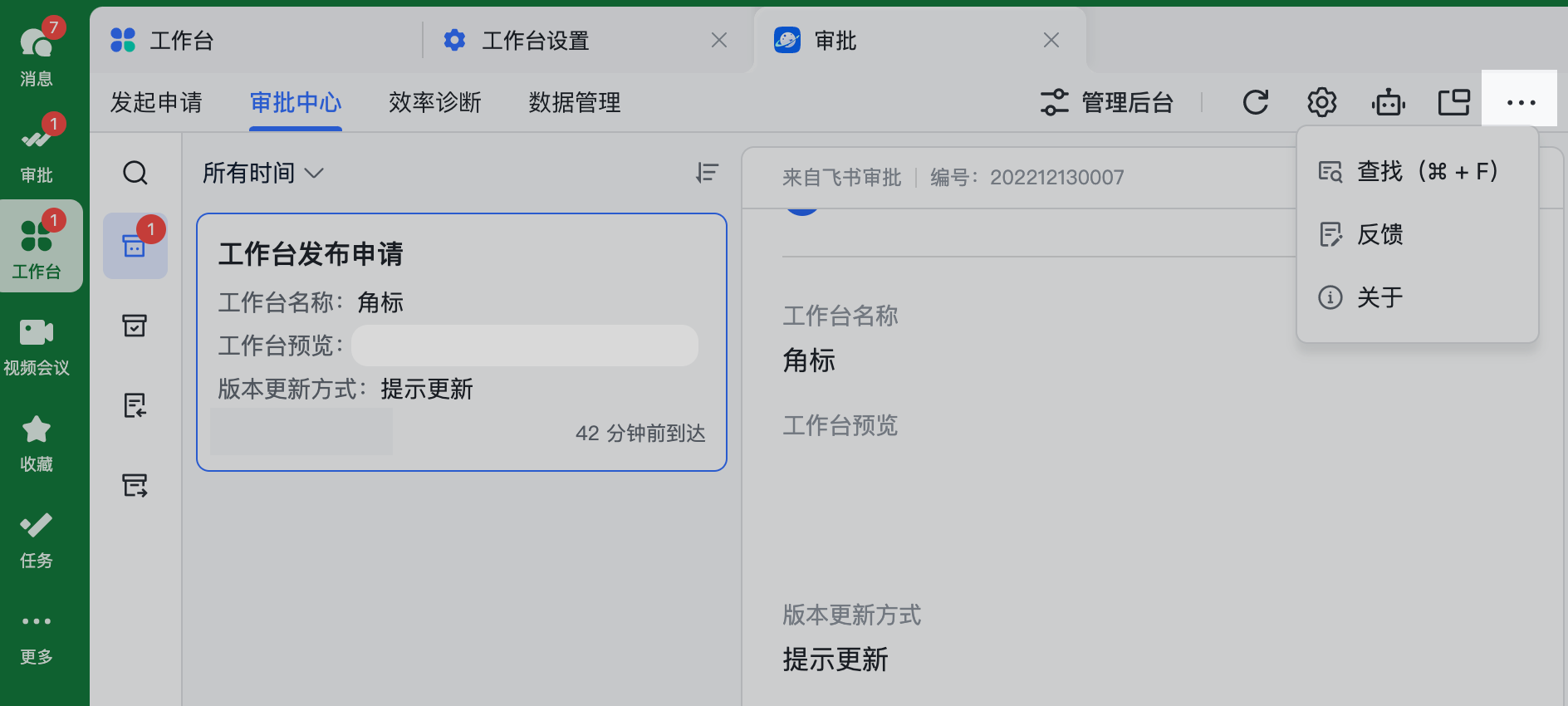The image size is (1568, 706).
Task: Open 收藏 favorites in sidebar
Action: tap(37, 444)
